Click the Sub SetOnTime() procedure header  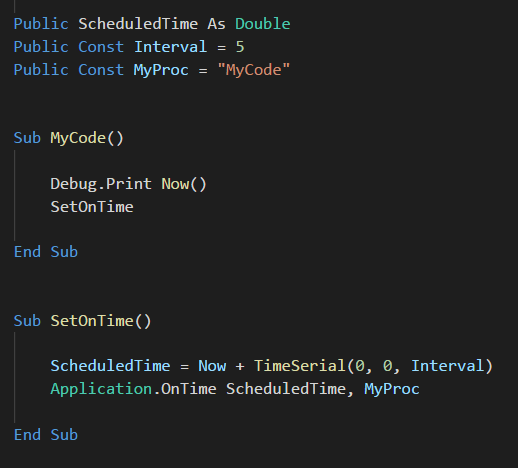82,321
